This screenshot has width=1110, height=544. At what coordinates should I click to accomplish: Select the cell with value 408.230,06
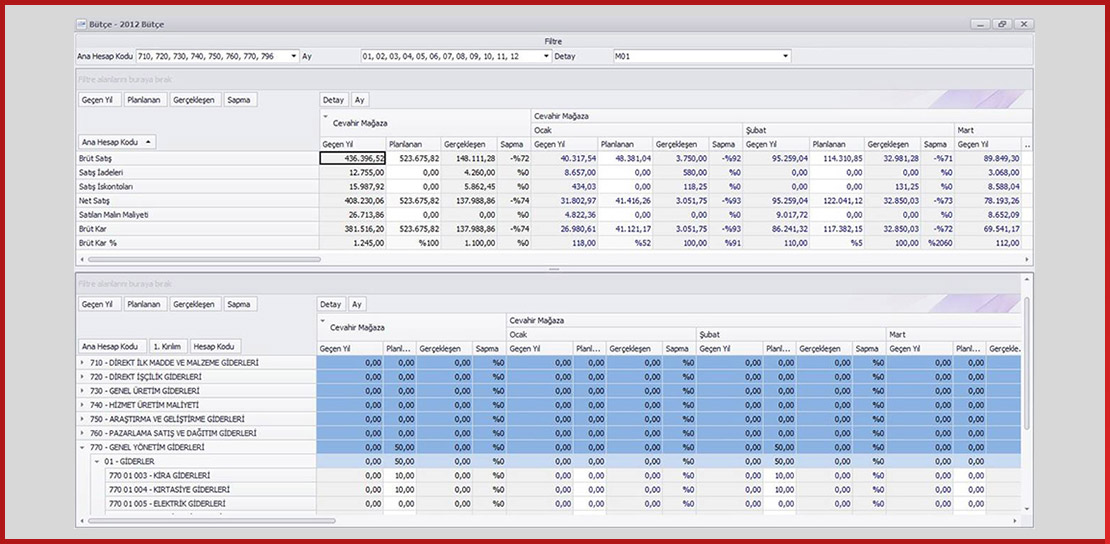pos(353,200)
